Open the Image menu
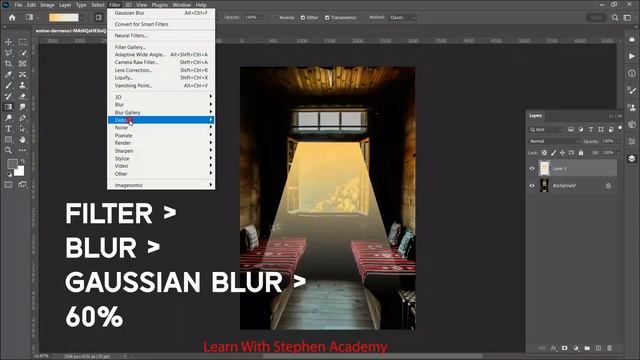 point(47,5)
